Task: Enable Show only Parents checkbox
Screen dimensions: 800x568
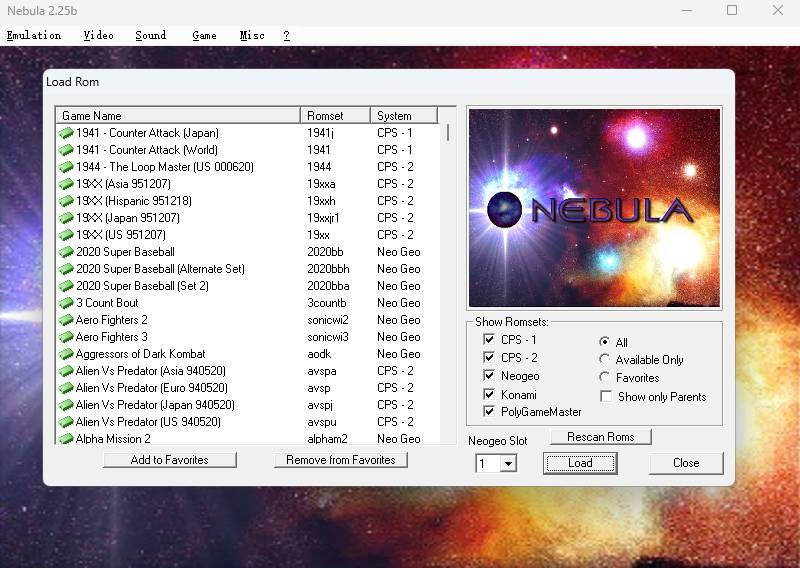Action: click(605, 396)
